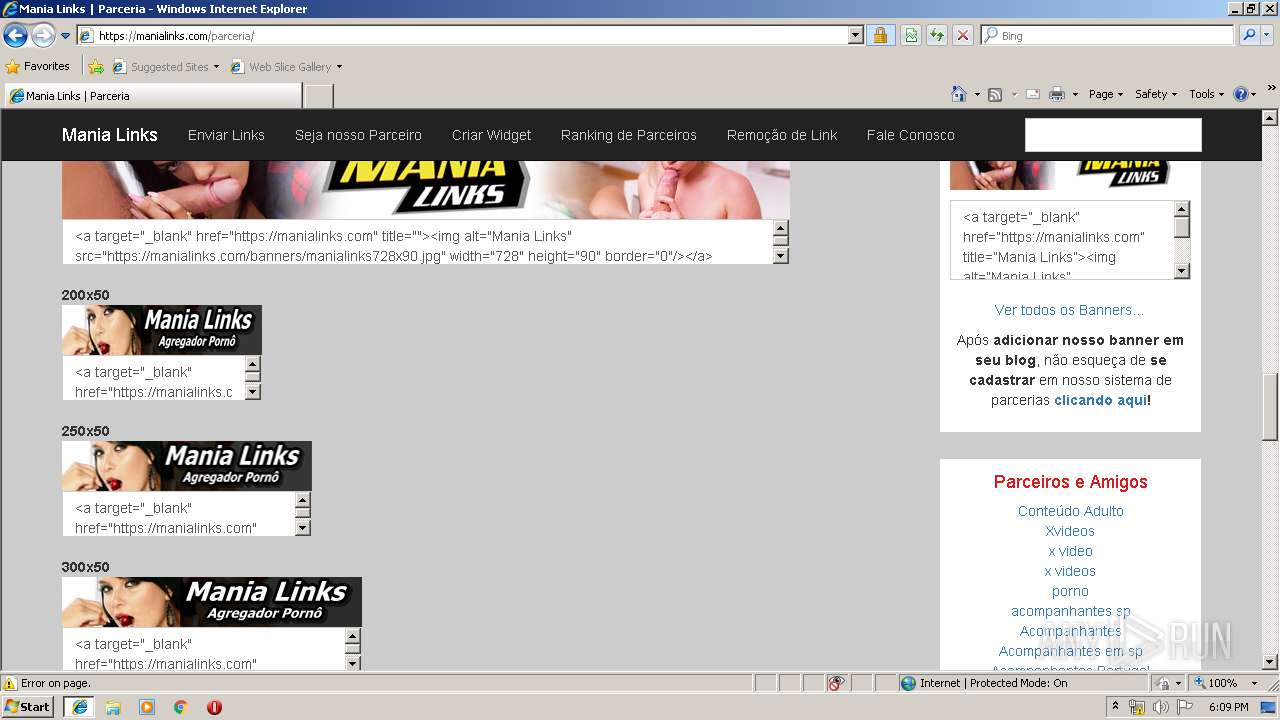Screen dimensions: 1280x720
Task: Open Windows Explorer folder in the taskbar
Action: click(113, 707)
